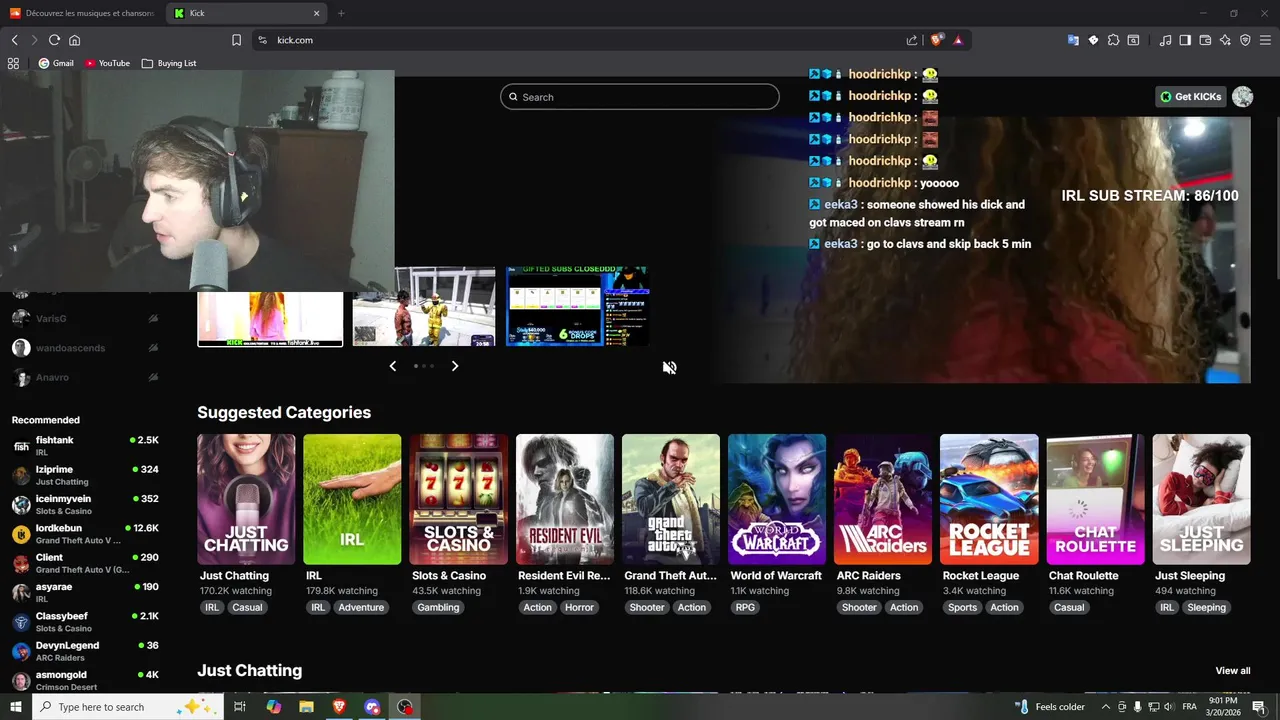Open offline followed channel VarisG

click(85, 318)
